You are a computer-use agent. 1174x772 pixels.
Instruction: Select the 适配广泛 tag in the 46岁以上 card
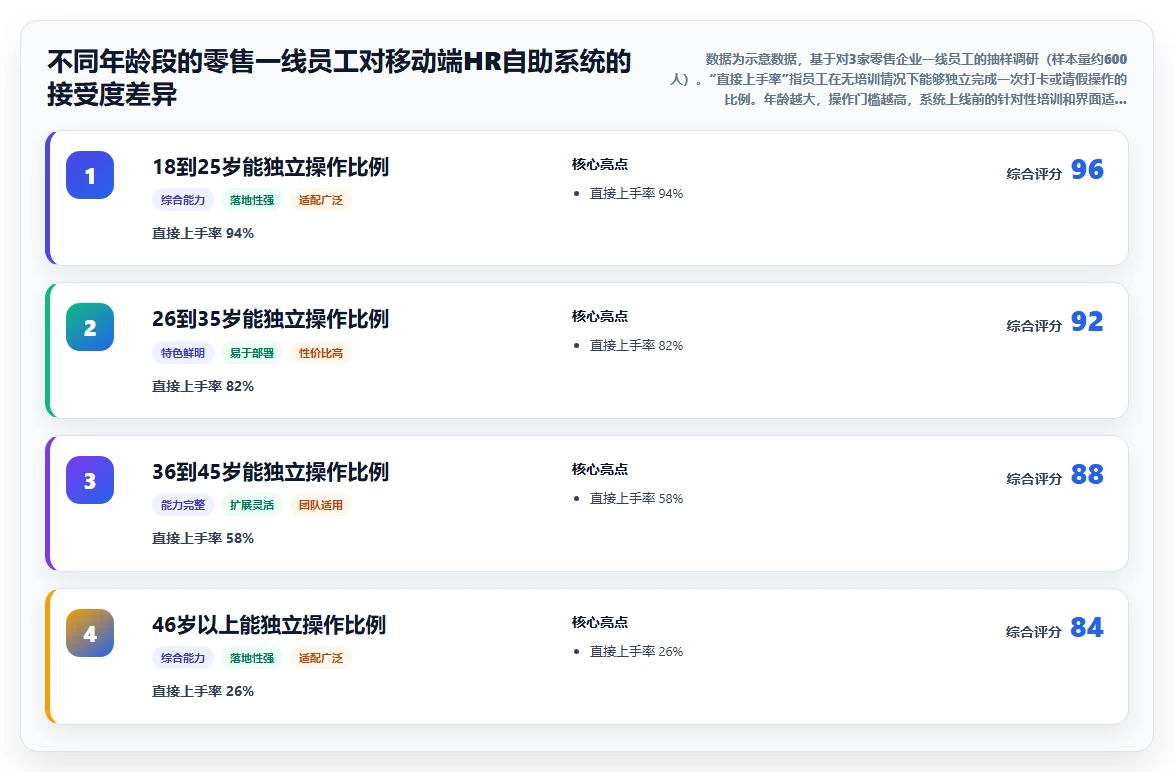[320, 657]
